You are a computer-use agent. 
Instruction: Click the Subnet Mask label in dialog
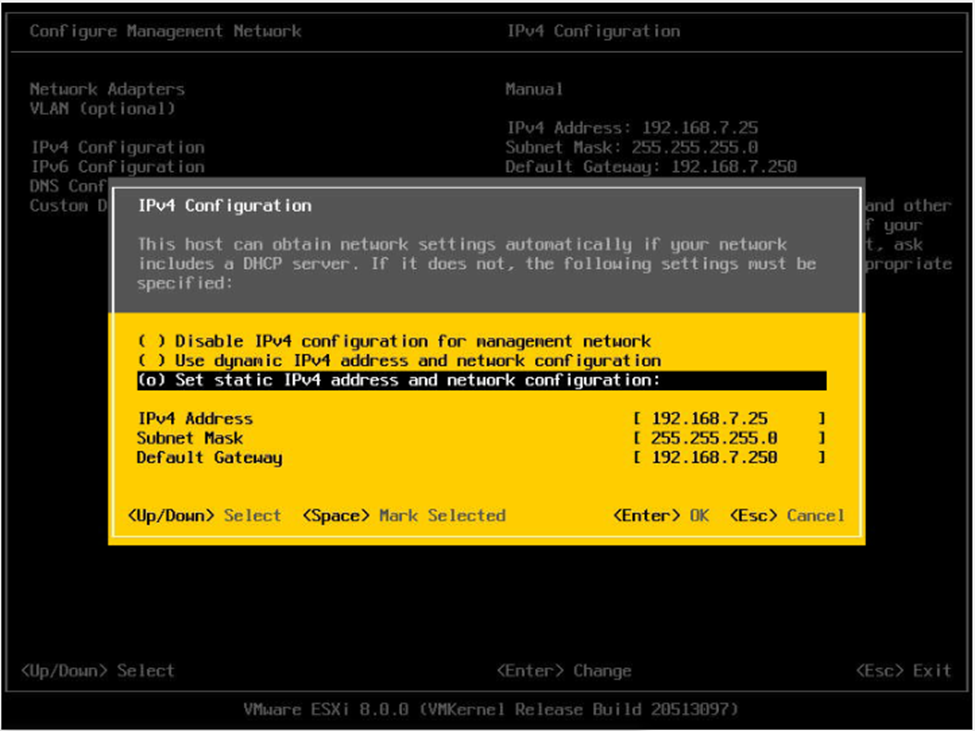(x=190, y=438)
